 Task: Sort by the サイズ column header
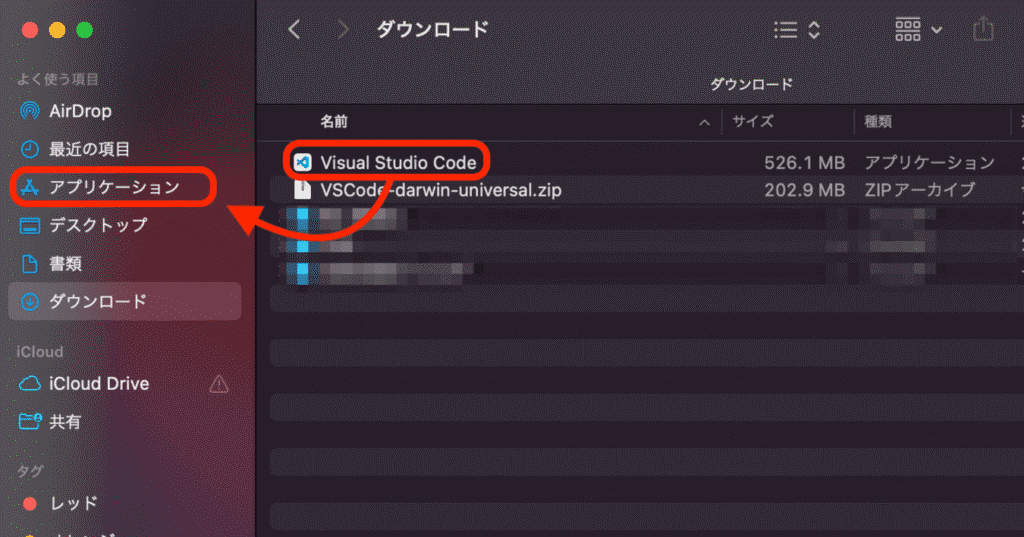click(752, 122)
